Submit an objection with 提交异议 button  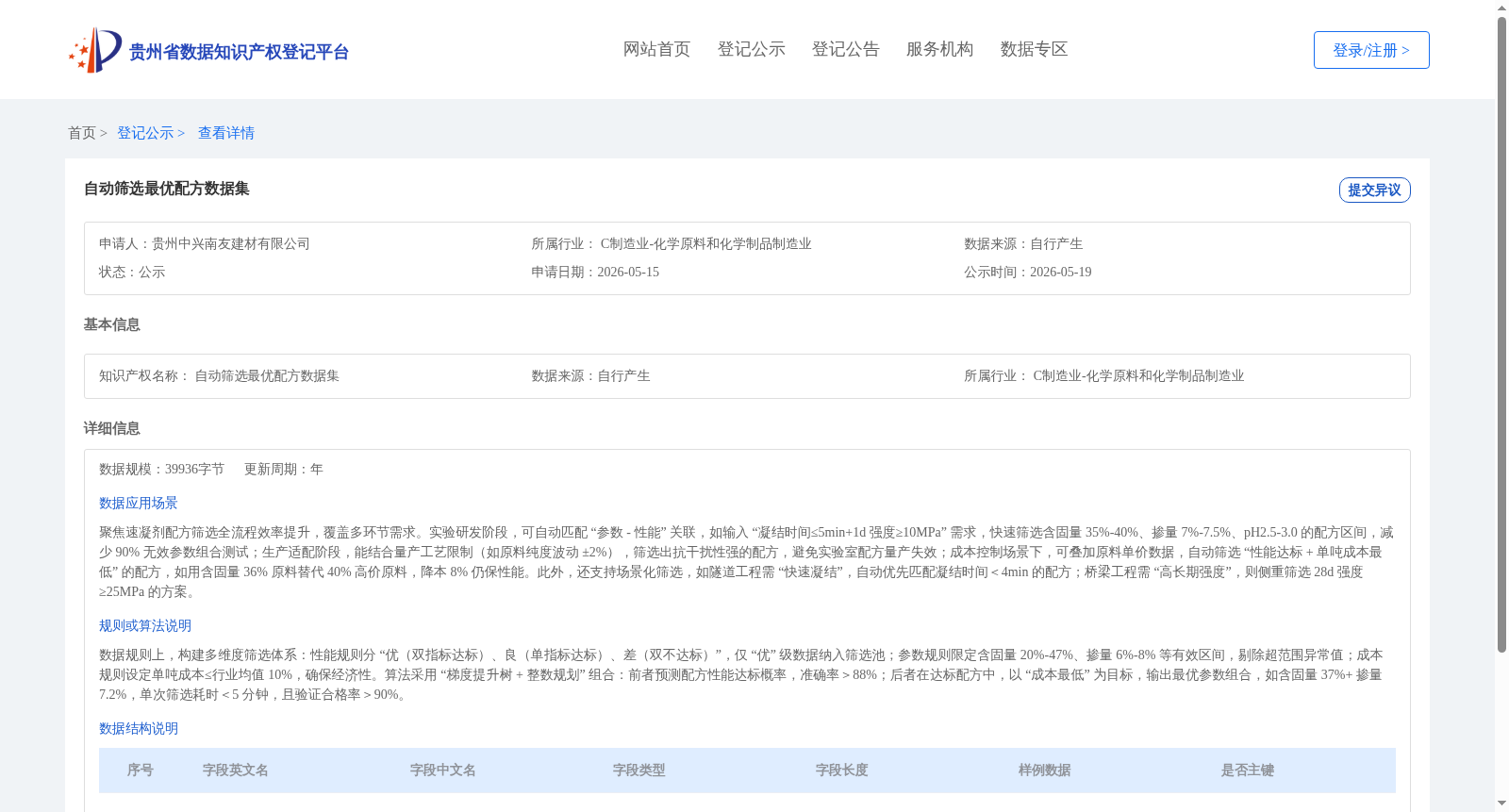tap(1375, 190)
